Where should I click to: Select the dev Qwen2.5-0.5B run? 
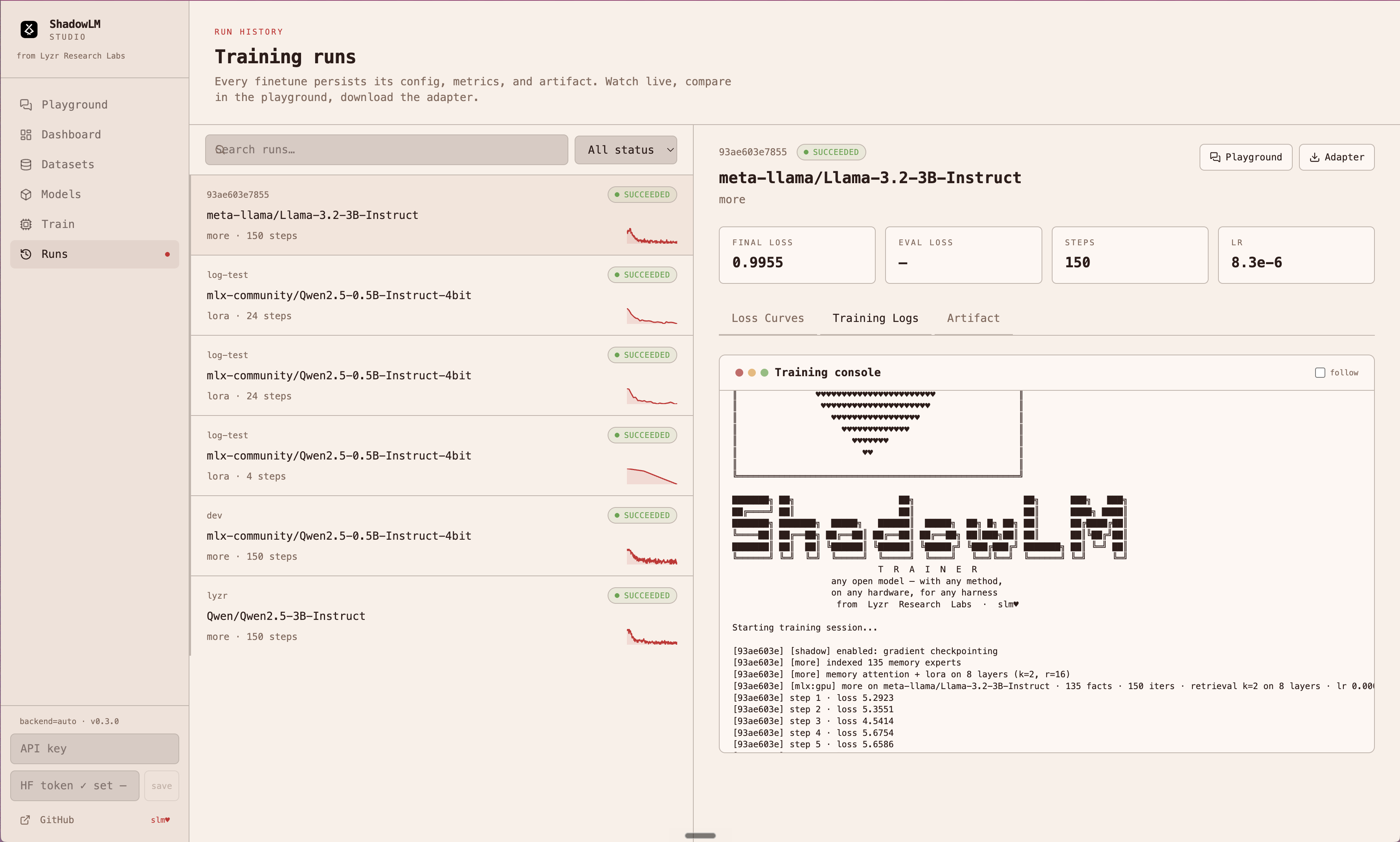click(x=441, y=536)
